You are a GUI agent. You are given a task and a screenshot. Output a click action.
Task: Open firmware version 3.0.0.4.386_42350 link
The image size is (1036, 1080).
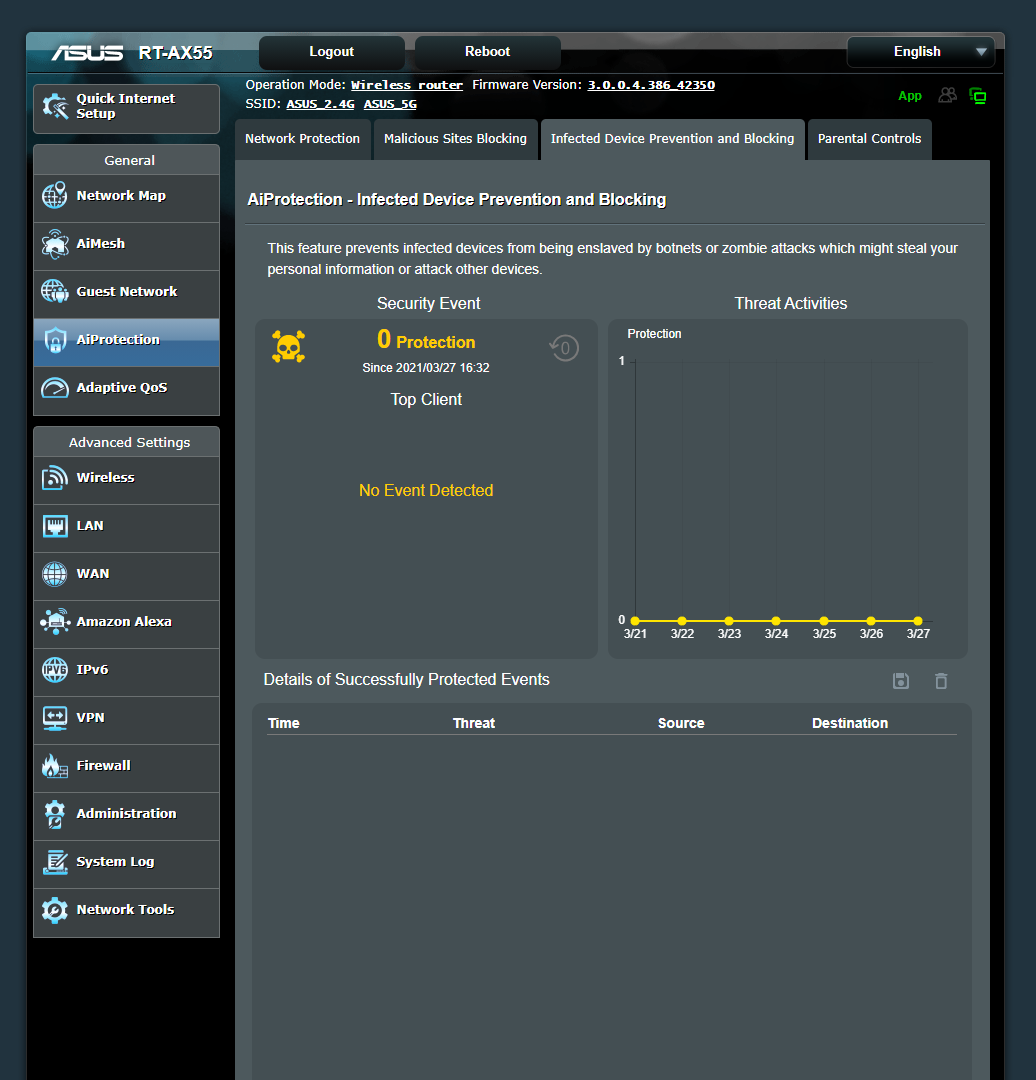(651, 85)
